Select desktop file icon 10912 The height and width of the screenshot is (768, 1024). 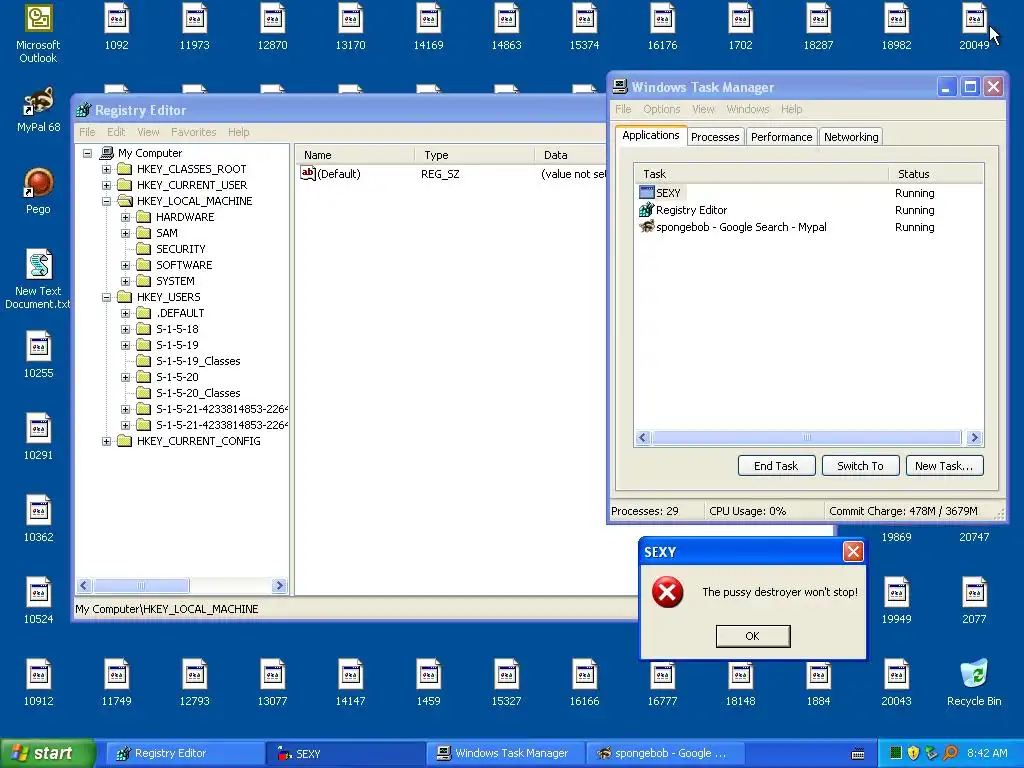(38, 683)
